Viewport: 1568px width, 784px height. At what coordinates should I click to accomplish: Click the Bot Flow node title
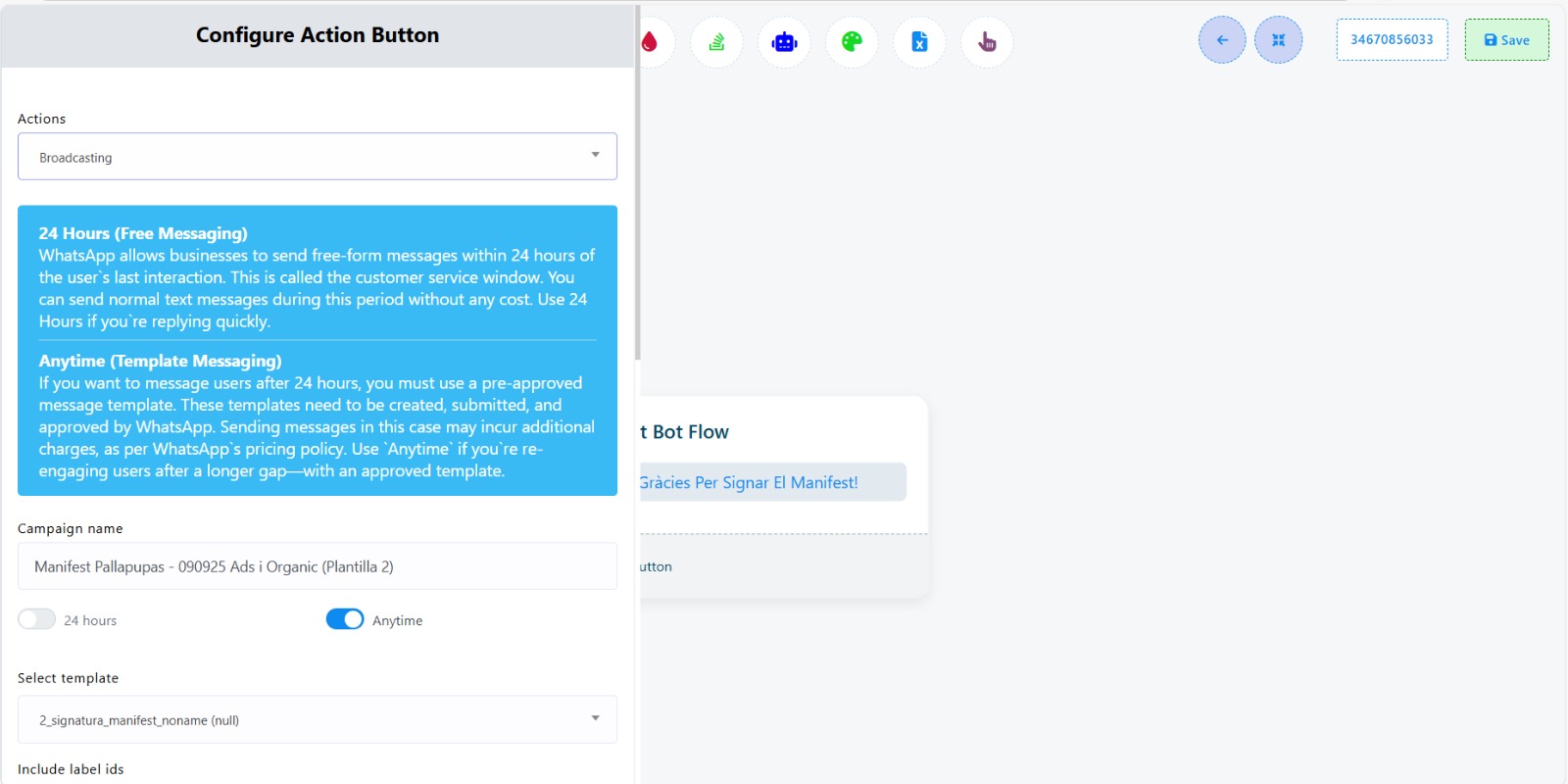coord(685,432)
